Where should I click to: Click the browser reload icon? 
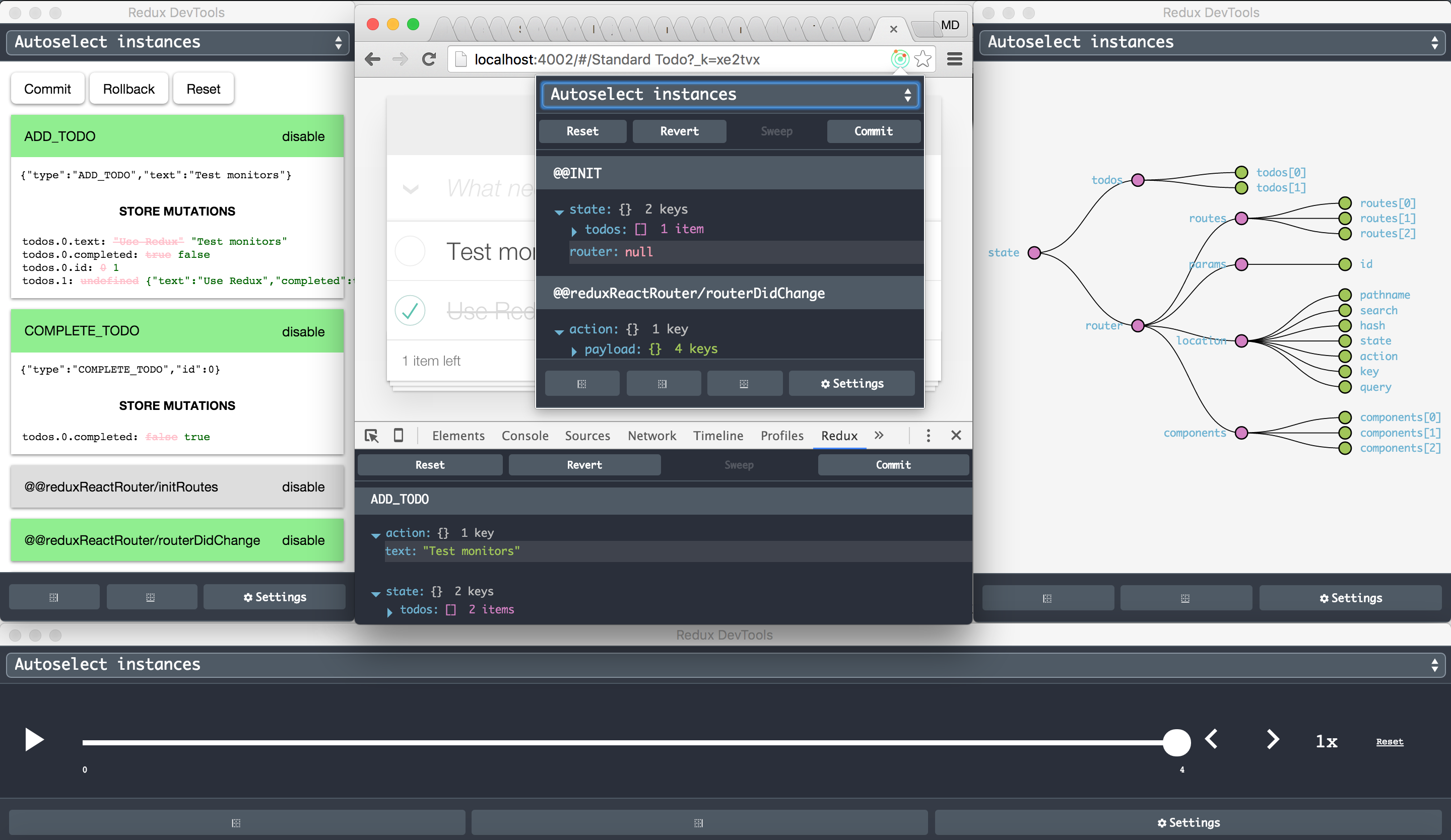click(x=429, y=59)
